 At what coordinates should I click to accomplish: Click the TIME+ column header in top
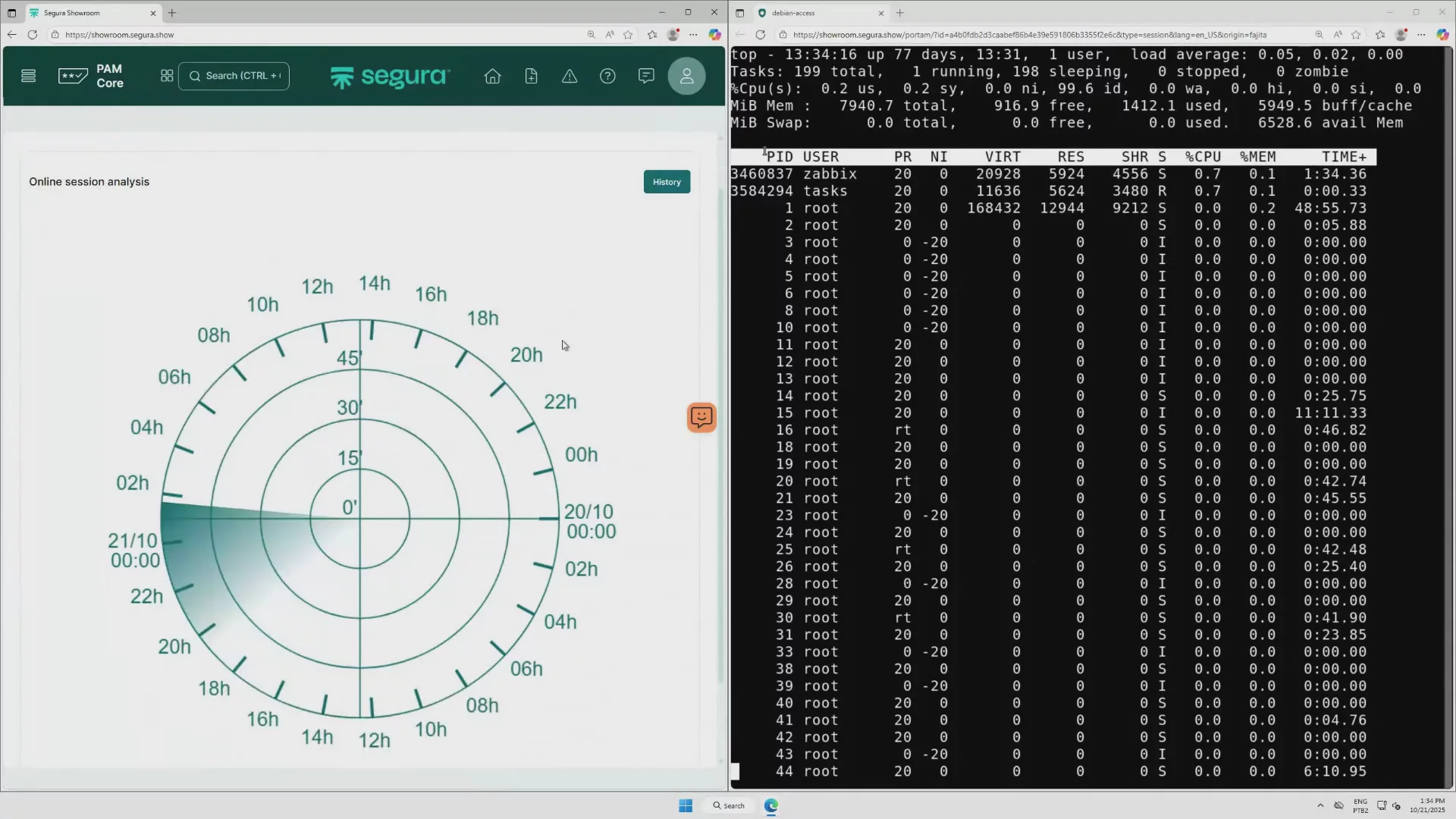(1344, 157)
